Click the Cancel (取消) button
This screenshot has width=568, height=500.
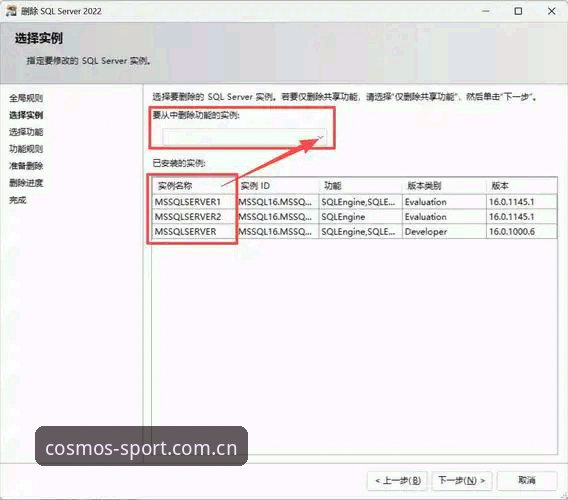coord(527,480)
